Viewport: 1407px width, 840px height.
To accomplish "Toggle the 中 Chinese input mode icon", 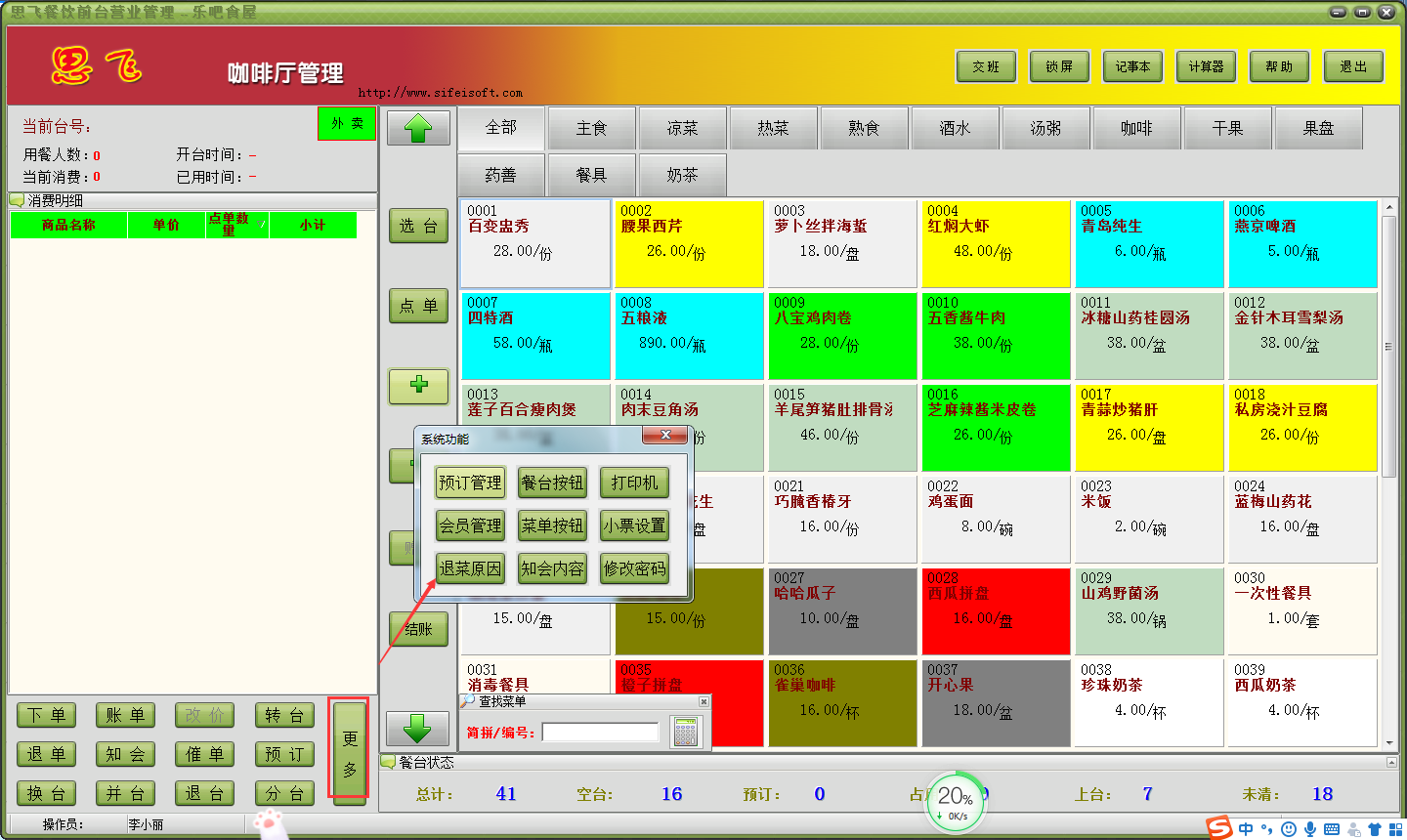I will pyautogui.click(x=1246, y=829).
